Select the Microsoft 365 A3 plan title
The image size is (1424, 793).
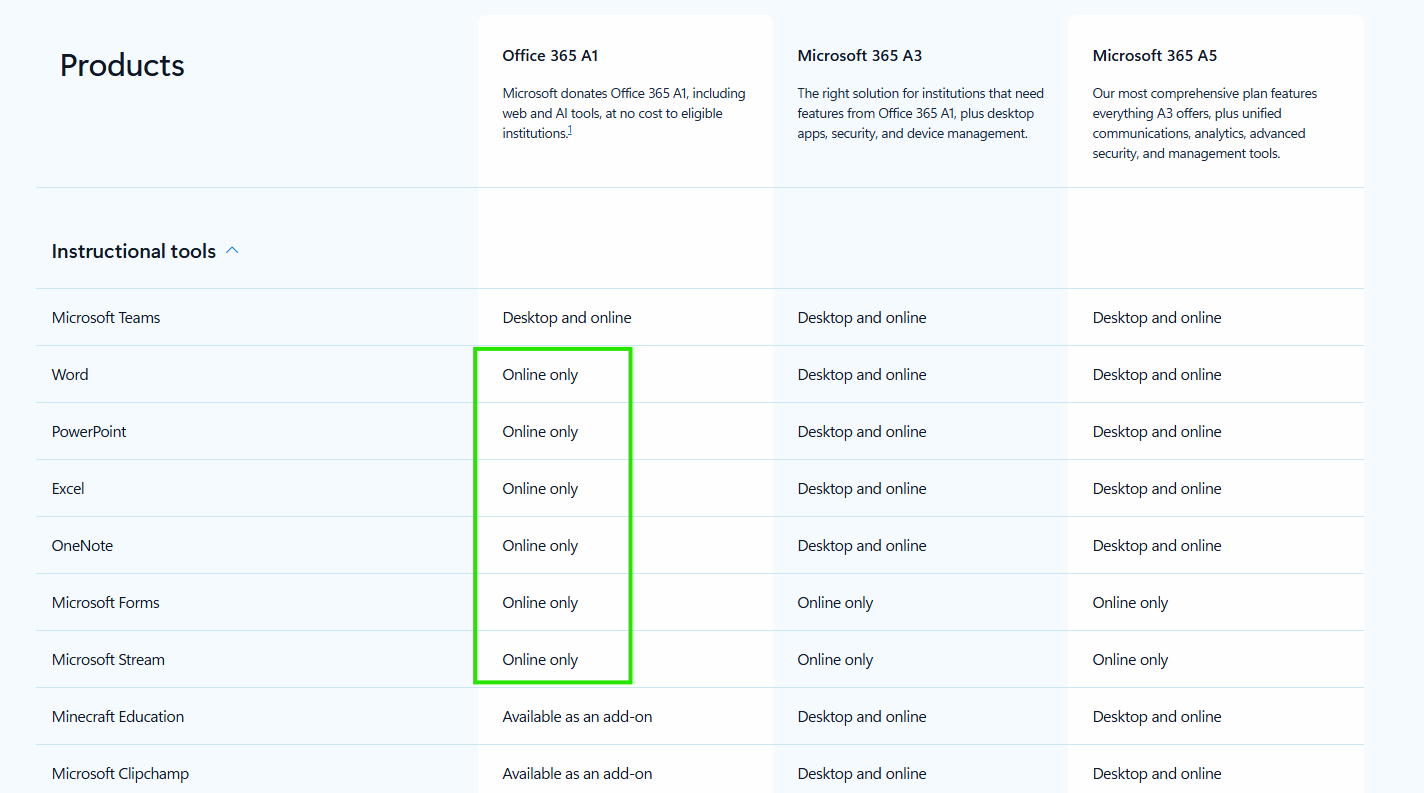pyautogui.click(x=859, y=56)
